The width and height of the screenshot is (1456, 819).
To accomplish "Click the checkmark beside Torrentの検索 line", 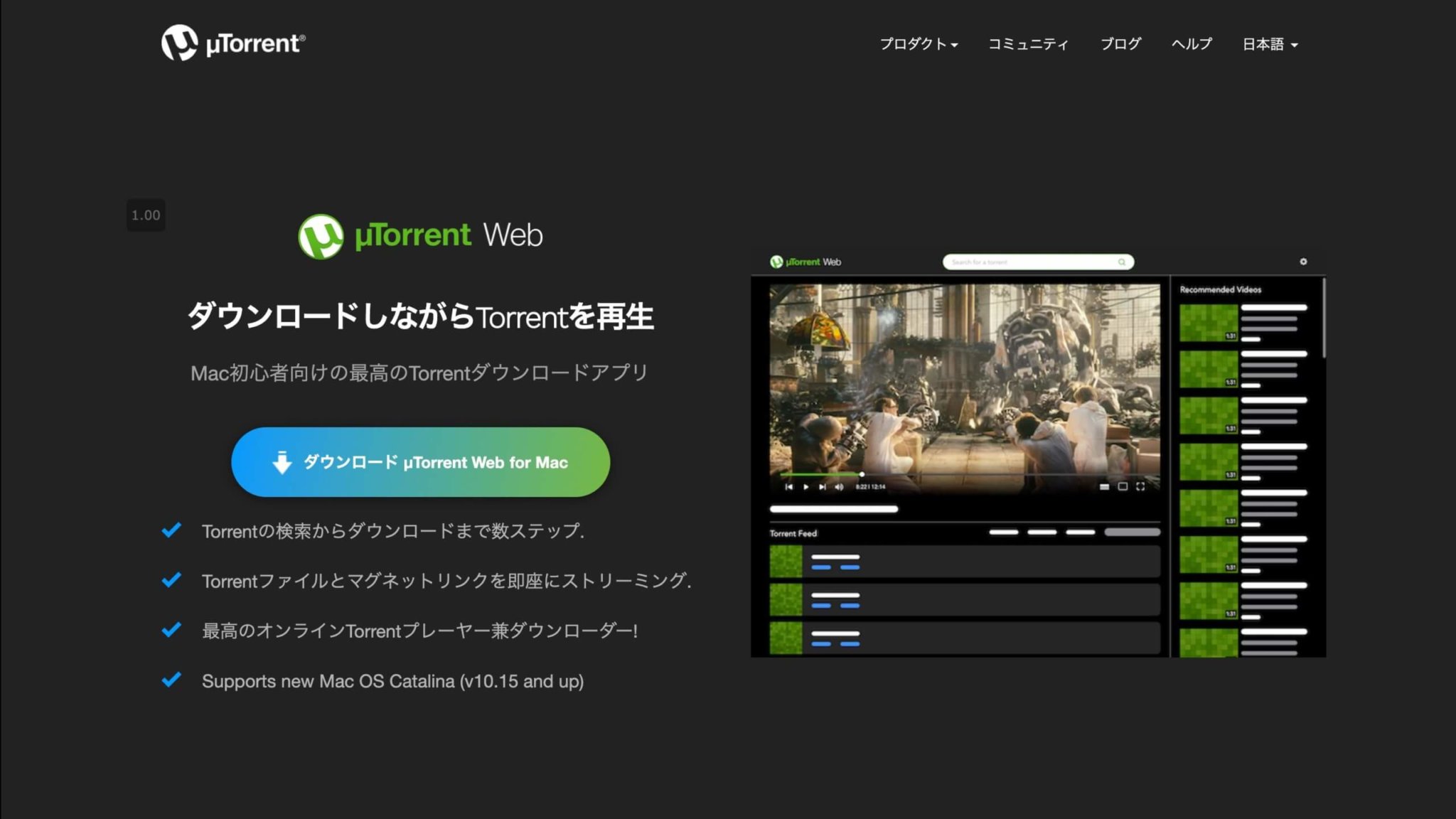I will pos(171,530).
